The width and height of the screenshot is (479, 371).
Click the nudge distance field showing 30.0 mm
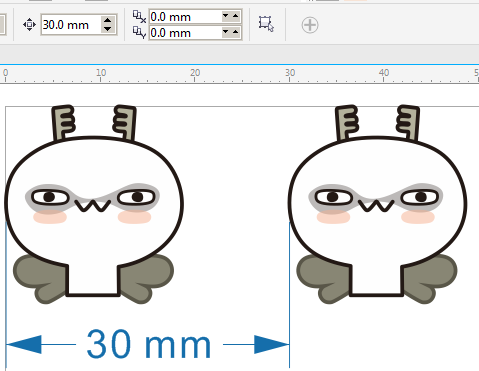tap(71, 25)
